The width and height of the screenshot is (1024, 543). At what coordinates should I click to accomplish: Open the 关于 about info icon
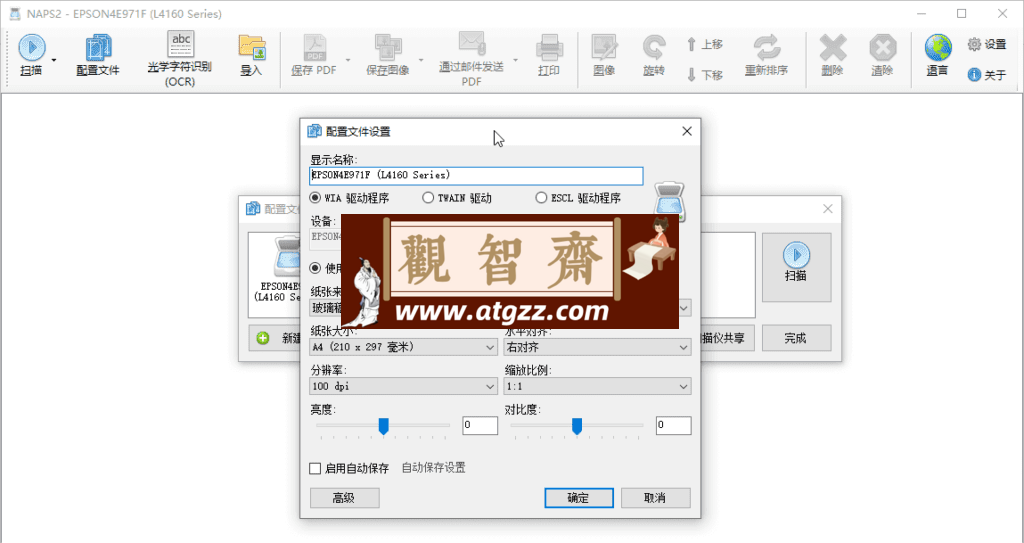[x=987, y=75]
